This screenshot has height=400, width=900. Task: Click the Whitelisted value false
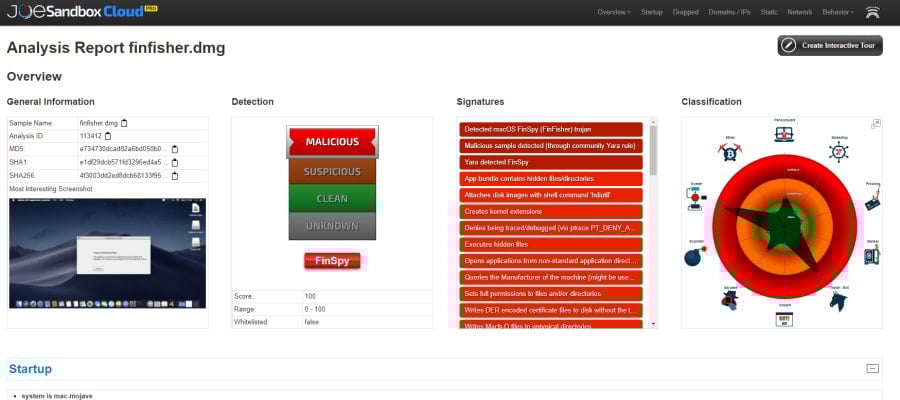pos(311,322)
